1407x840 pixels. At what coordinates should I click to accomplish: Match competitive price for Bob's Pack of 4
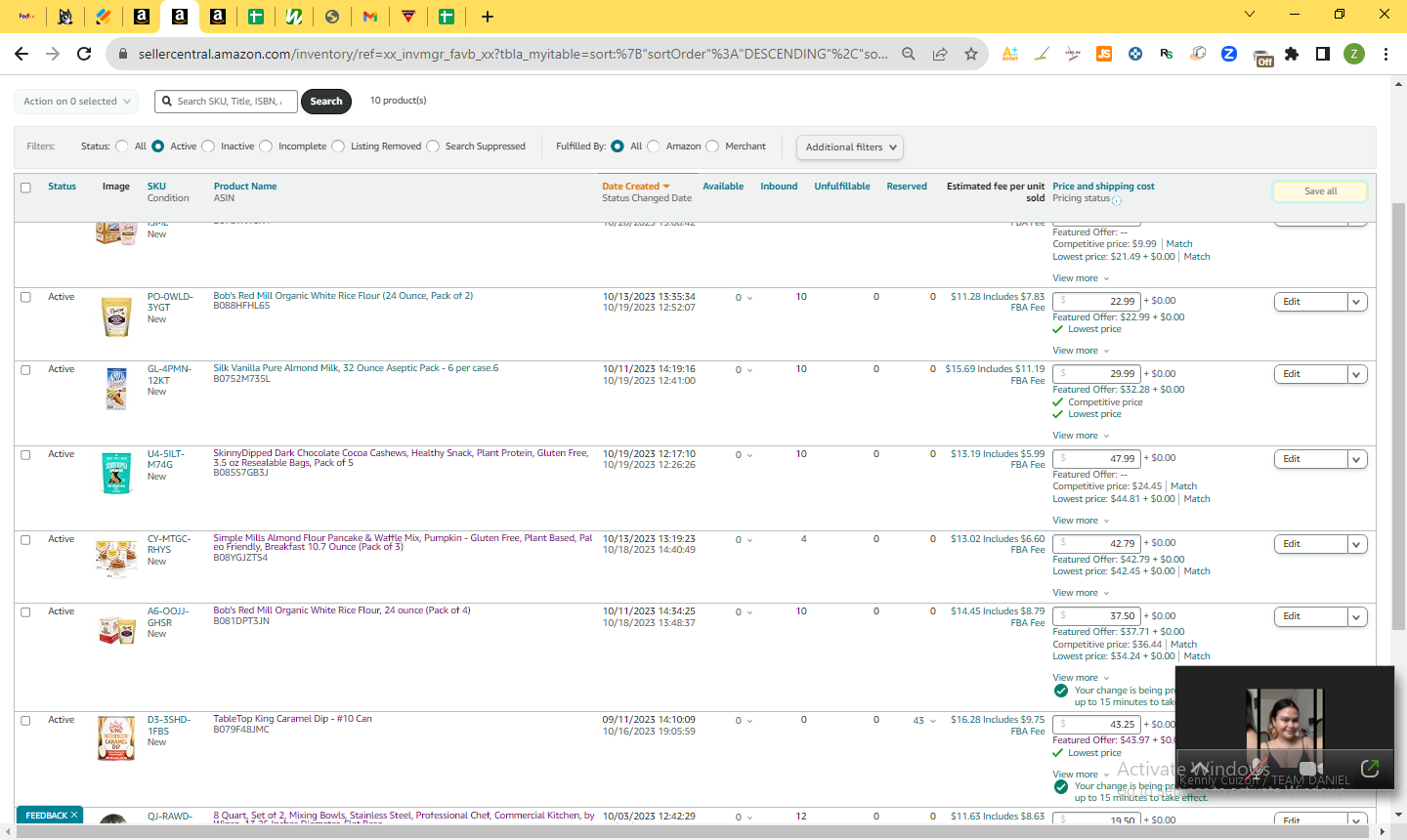(1183, 645)
